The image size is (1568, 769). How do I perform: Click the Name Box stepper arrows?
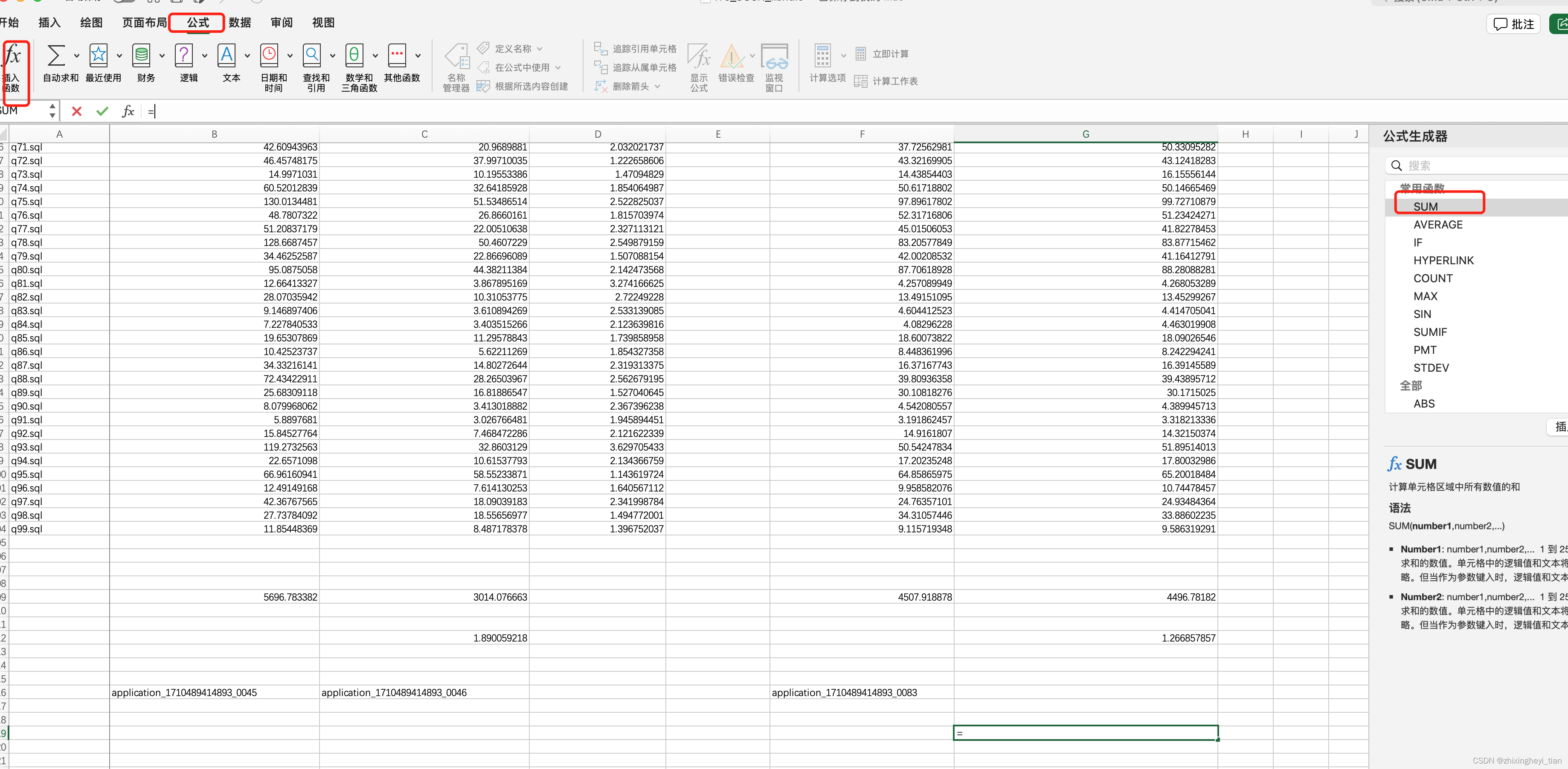click(52, 111)
